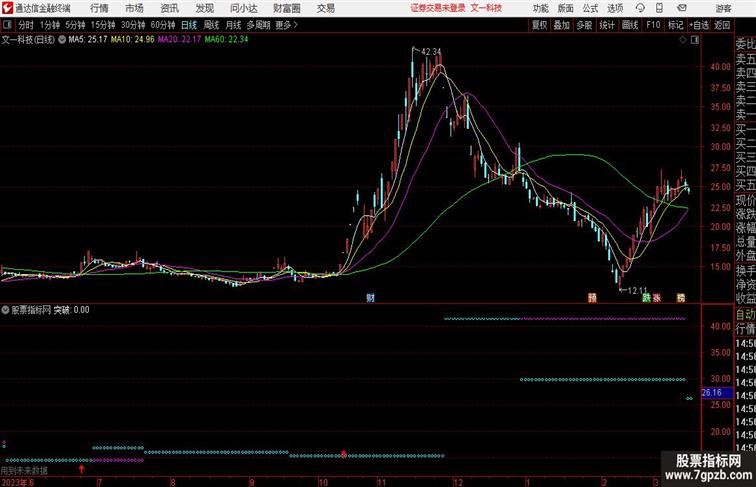Screen dimensions: 756x487
Task: Click the 证券交易未登录 文一科技 title text
Action: click(456, 8)
